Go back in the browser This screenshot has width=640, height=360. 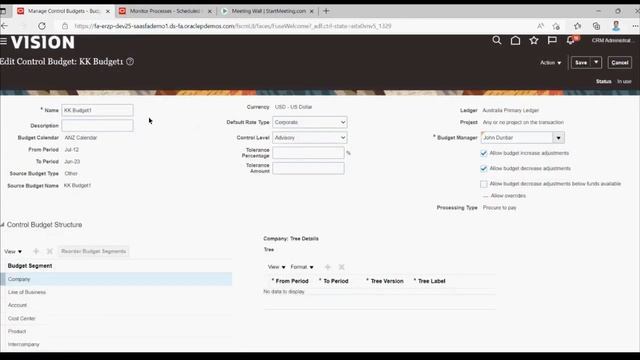click(x=4, y=26)
